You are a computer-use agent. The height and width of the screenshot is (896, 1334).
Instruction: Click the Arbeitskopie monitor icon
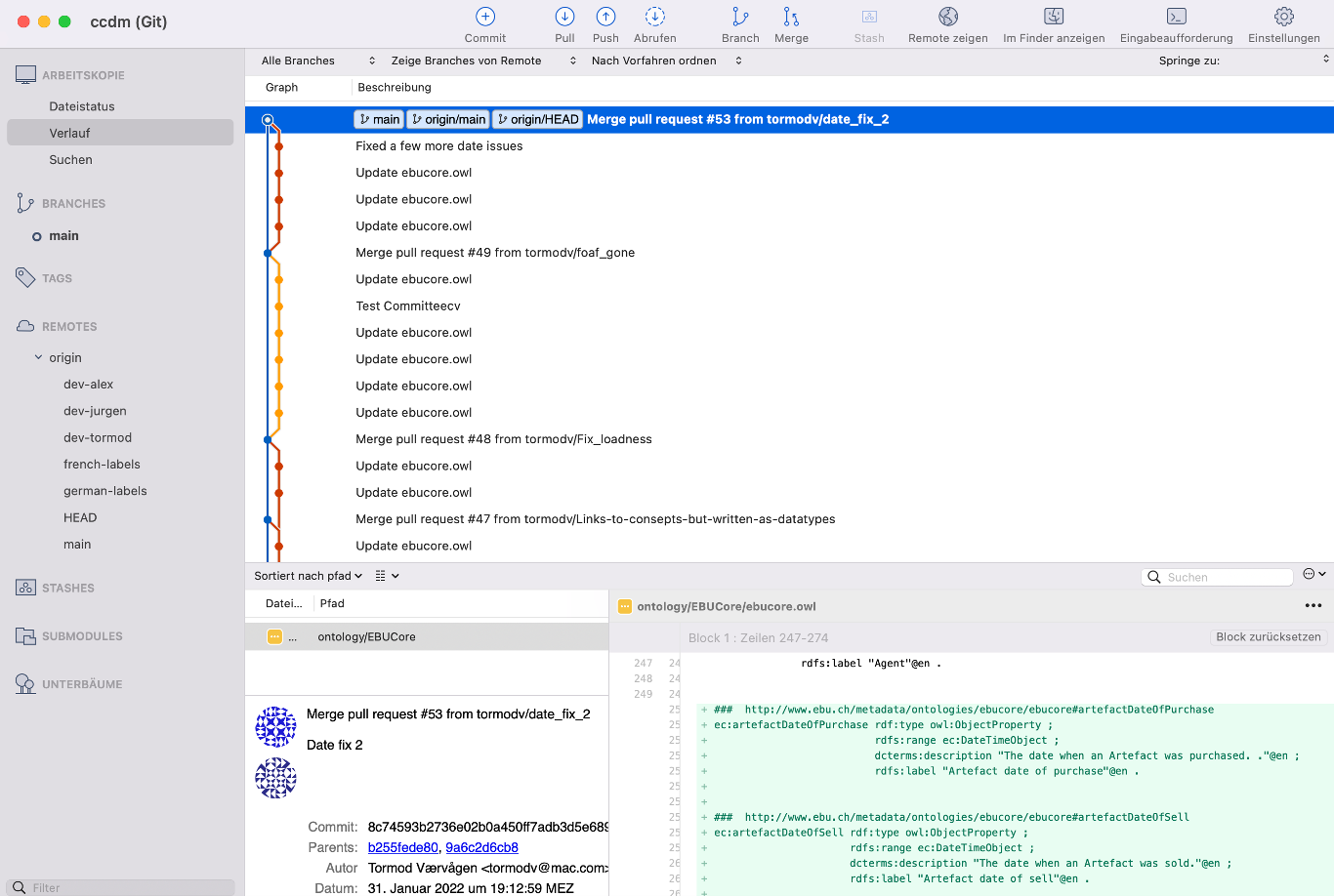pos(25,75)
